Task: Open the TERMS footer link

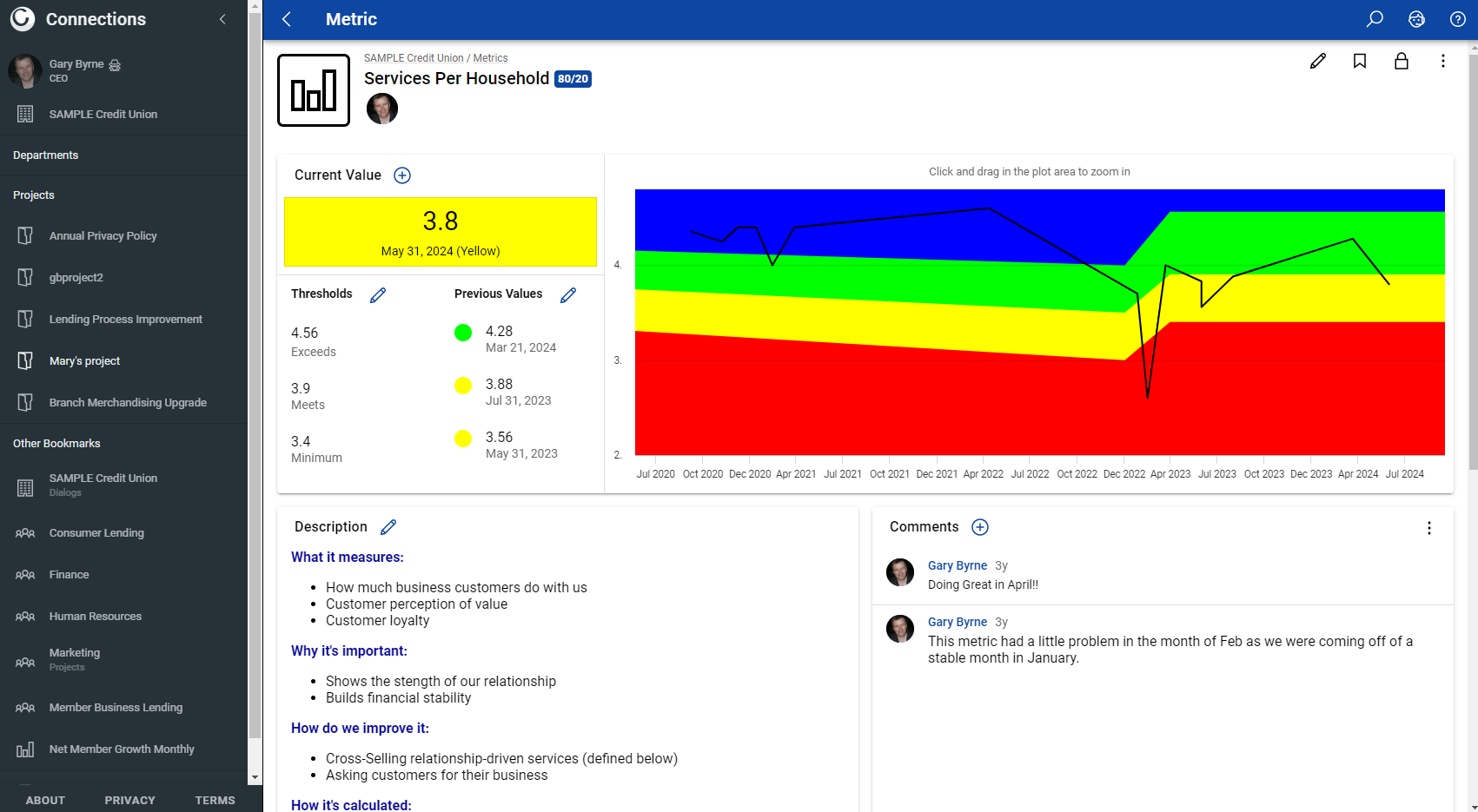Action: [215, 800]
